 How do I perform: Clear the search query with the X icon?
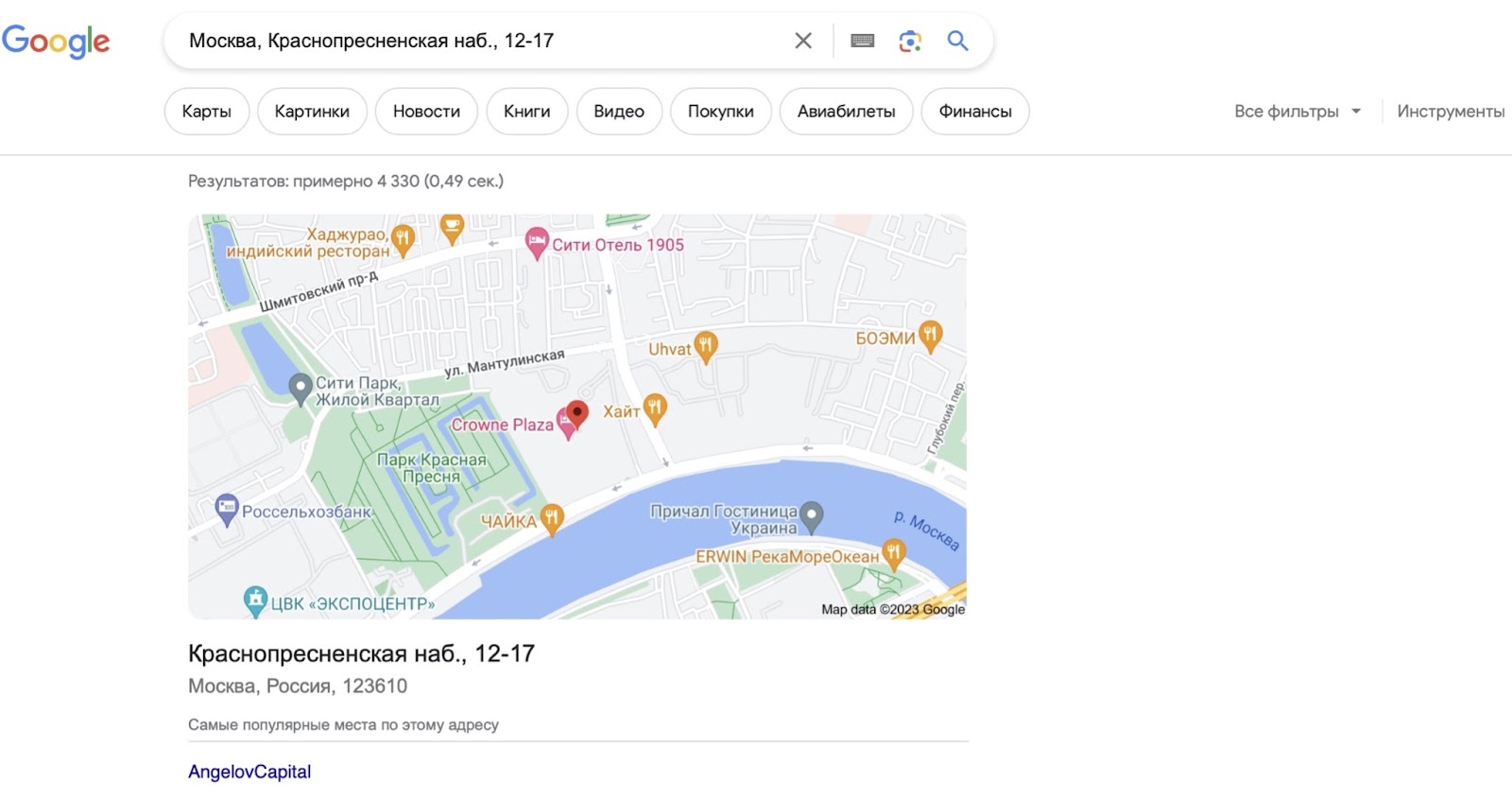click(x=803, y=41)
